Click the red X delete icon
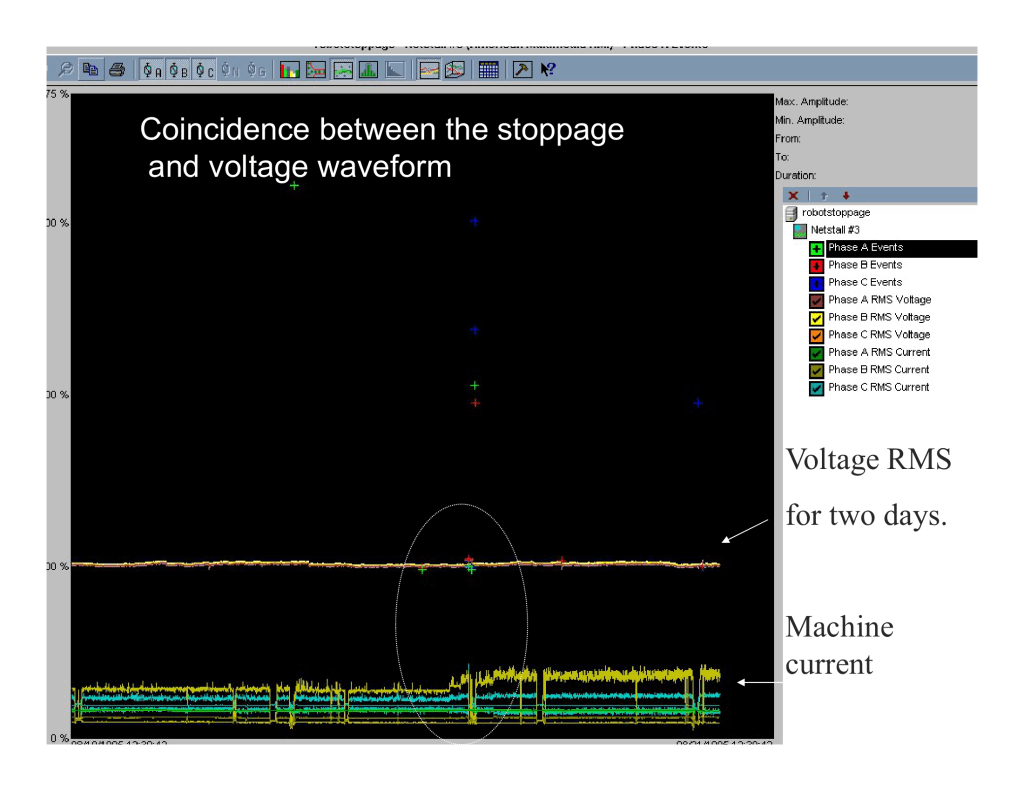Viewport: 1024px width, 791px height. point(793,196)
